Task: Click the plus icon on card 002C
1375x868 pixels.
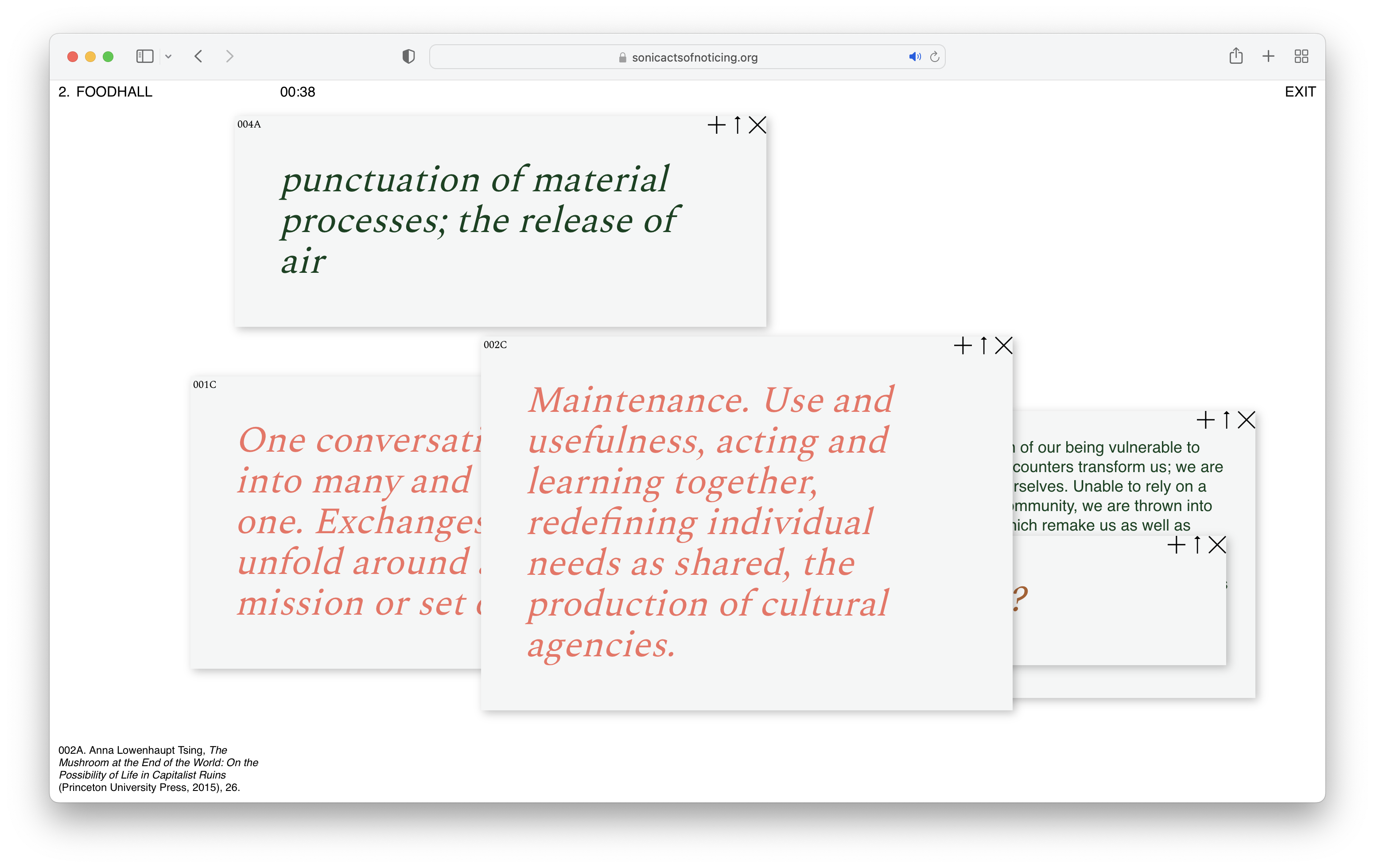Action: pos(963,345)
